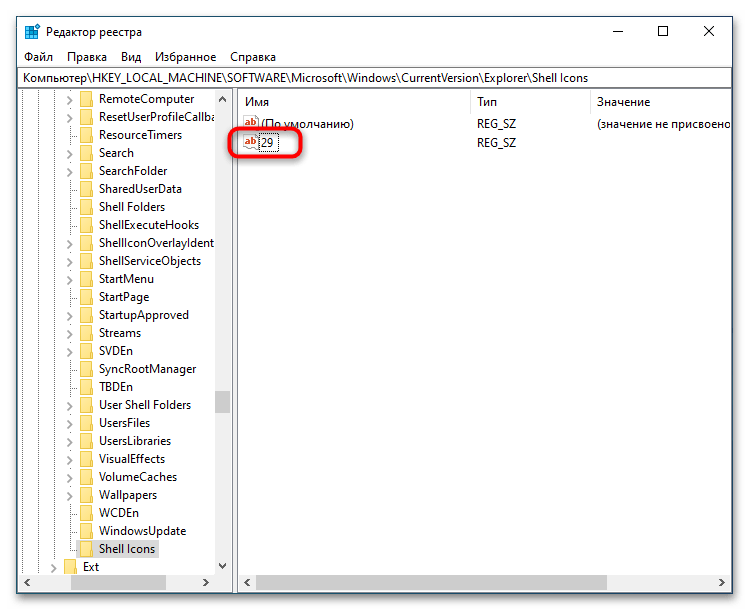Select the StartMenu key label
749x610 pixels.
(x=126, y=279)
